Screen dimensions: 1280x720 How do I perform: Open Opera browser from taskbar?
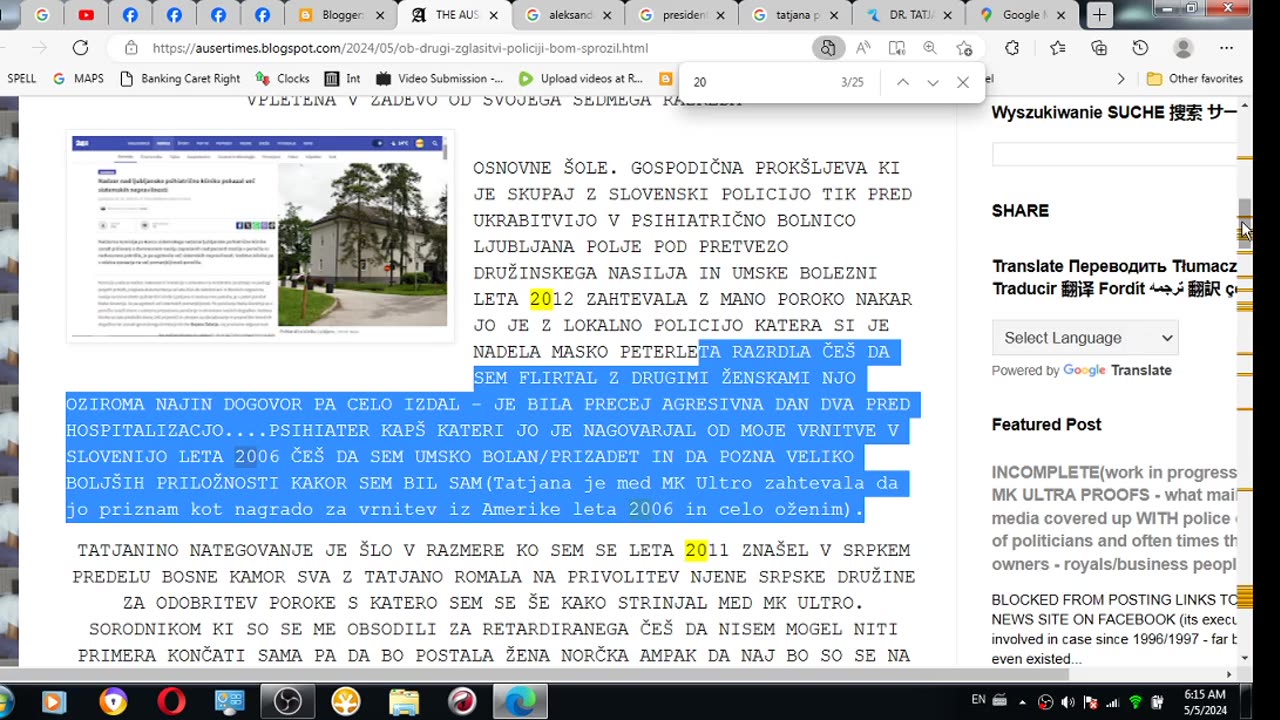tap(171, 702)
